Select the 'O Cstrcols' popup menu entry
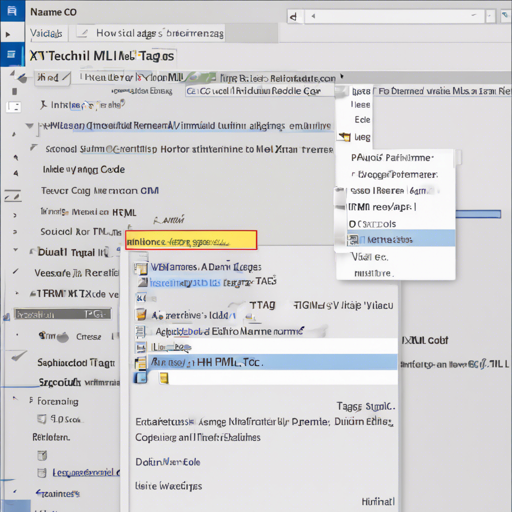The height and width of the screenshot is (512, 512). 372,224
